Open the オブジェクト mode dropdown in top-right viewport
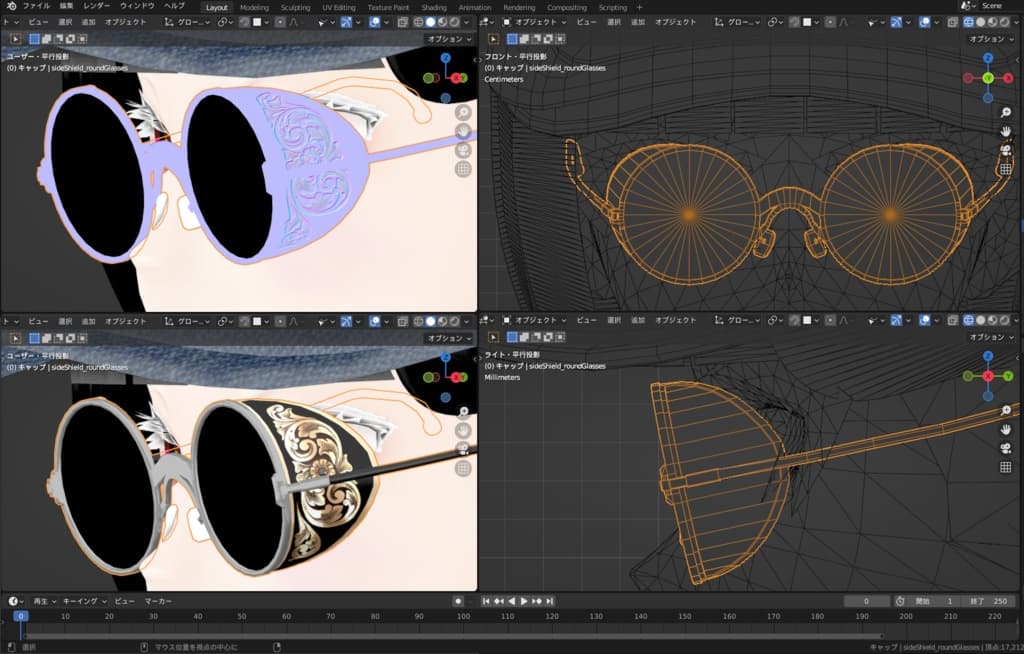Viewport: 1024px width, 654px height. (534, 21)
